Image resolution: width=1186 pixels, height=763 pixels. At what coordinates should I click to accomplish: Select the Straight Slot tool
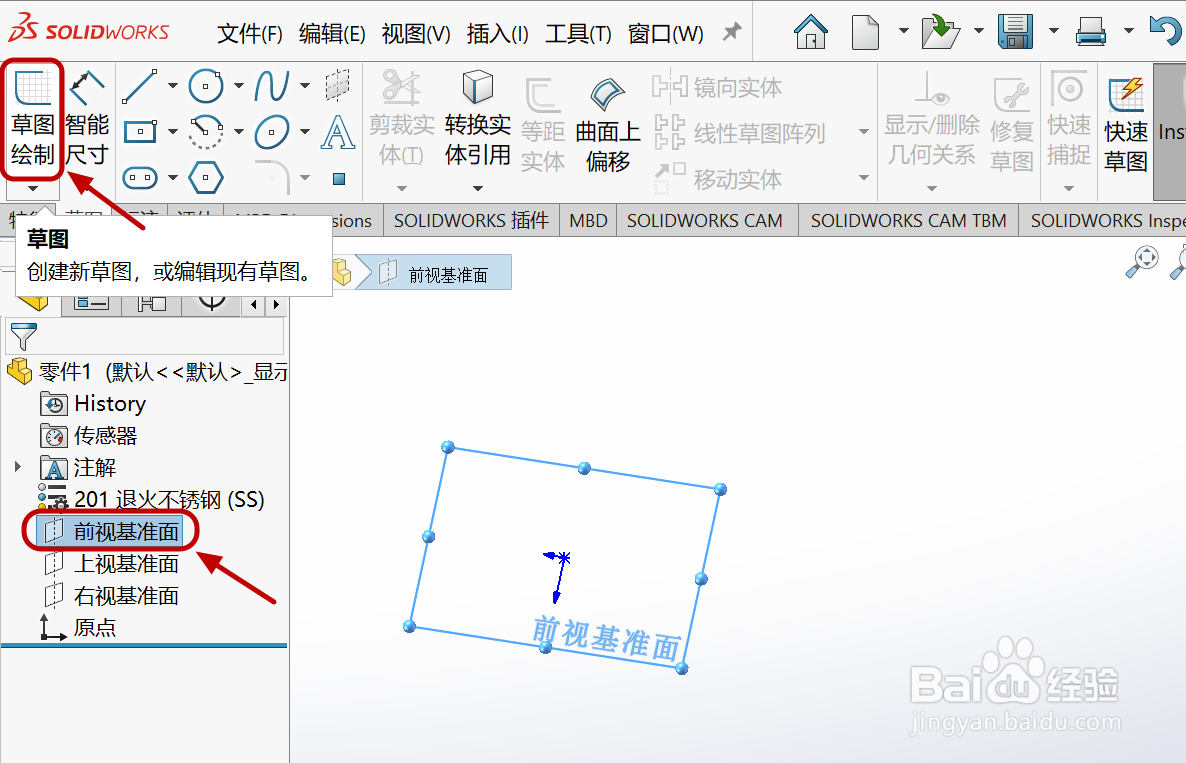(140, 178)
